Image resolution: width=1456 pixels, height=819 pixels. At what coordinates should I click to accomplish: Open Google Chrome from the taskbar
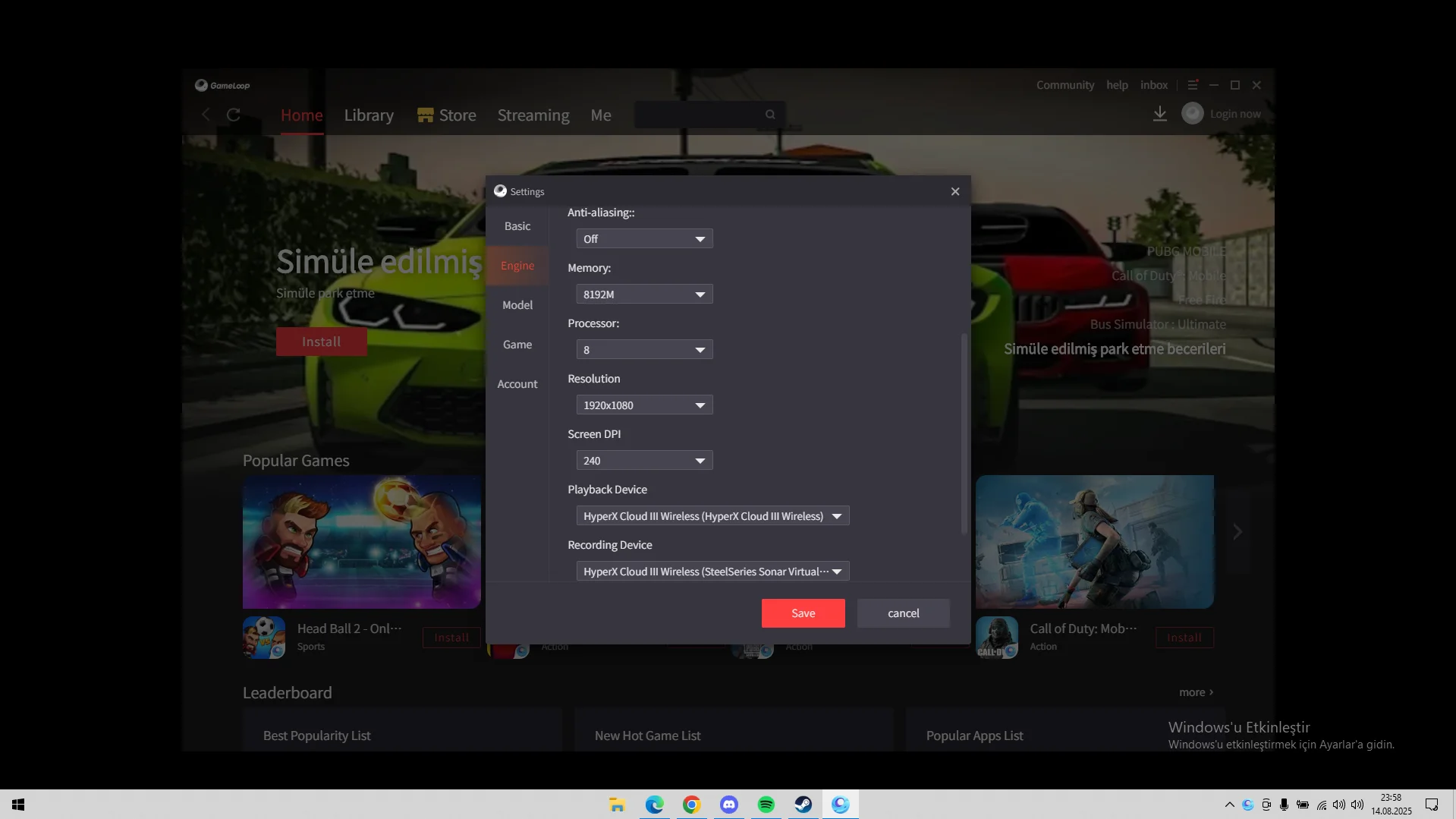tap(691, 805)
